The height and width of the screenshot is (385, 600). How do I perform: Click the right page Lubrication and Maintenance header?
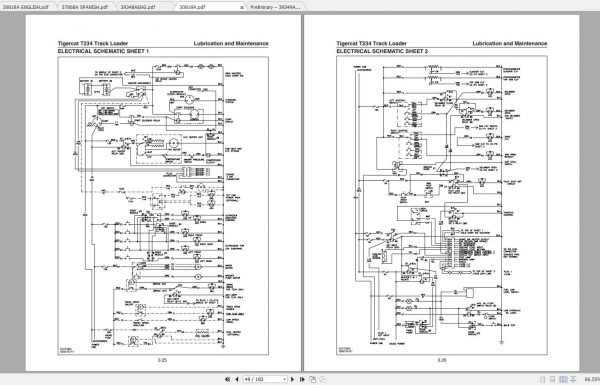[510, 44]
